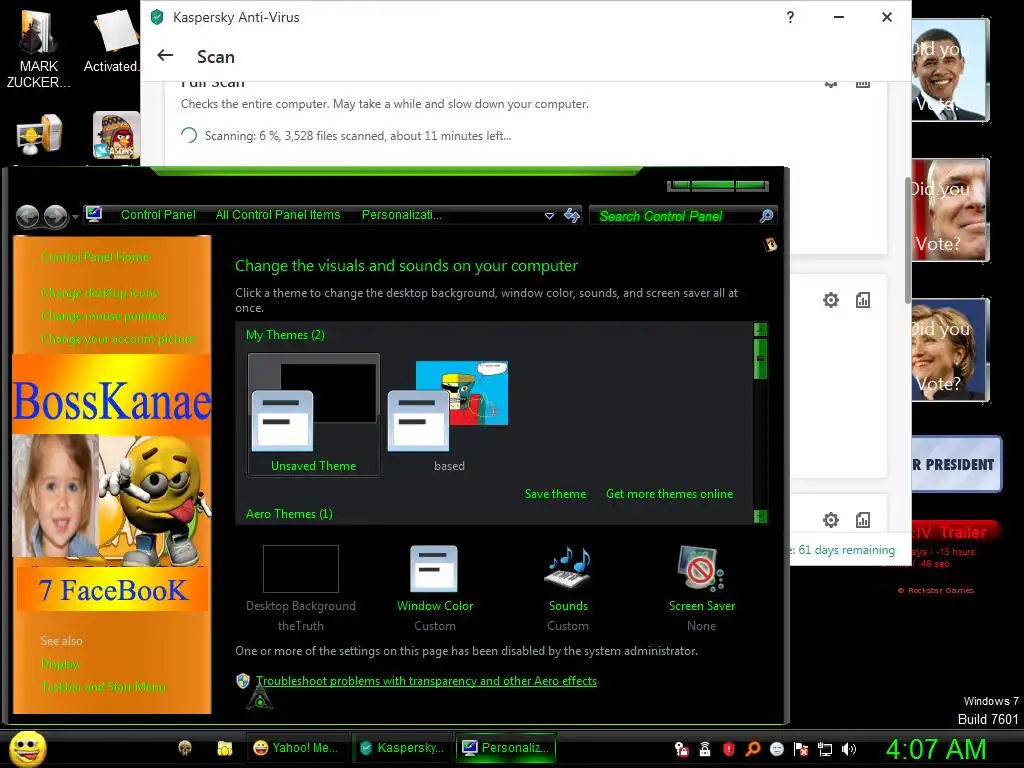This screenshot has width=1024, height=768.
Task: Click Change desktop icons link
Action: pos(100,293)
